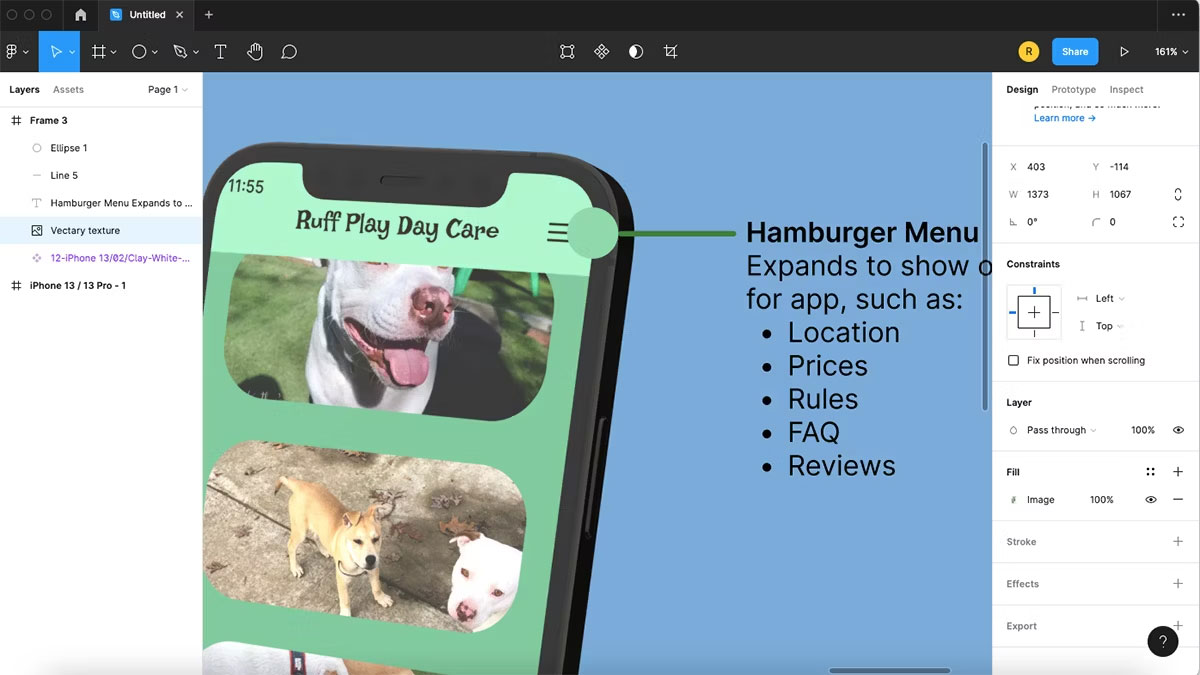1200x675 pixels.
Task: Click the Share button
Action: click(1075, 52)
